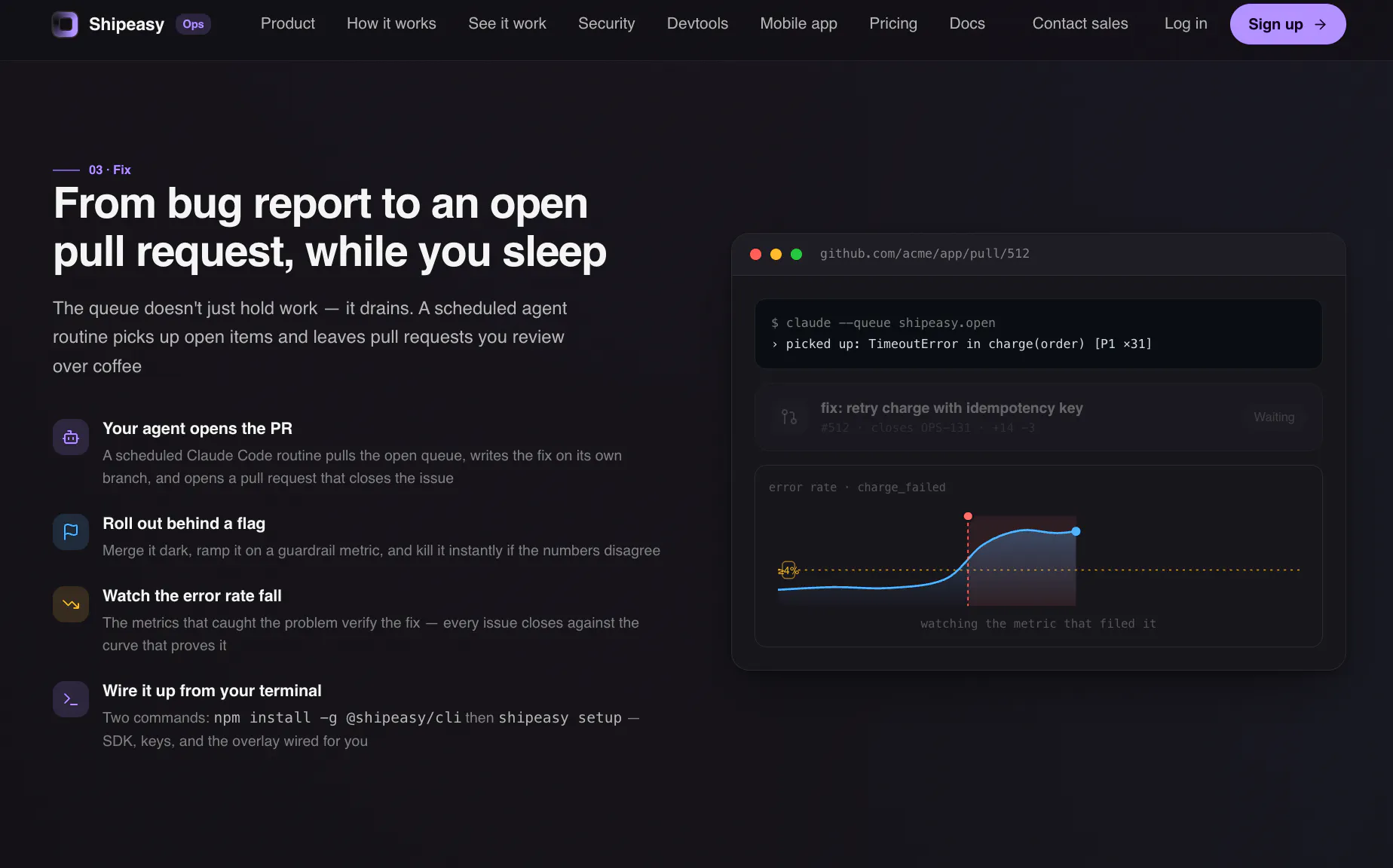Click the robot agent icon beside 'Your agent opens the PR'
Viewport: 1393px width, 868px height.
(71, 437)
